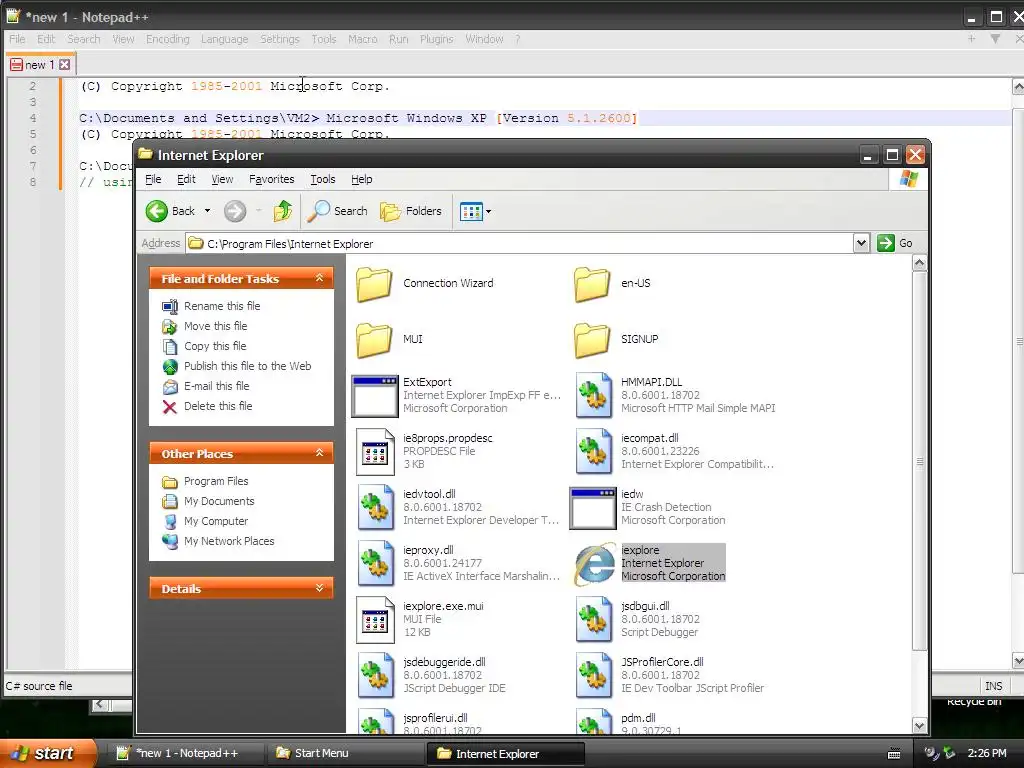1024x768 pixels.
Task: Click Explorer's vertical scrollbar down arrow
Action: pyautogui.click(x=920, y=726)
